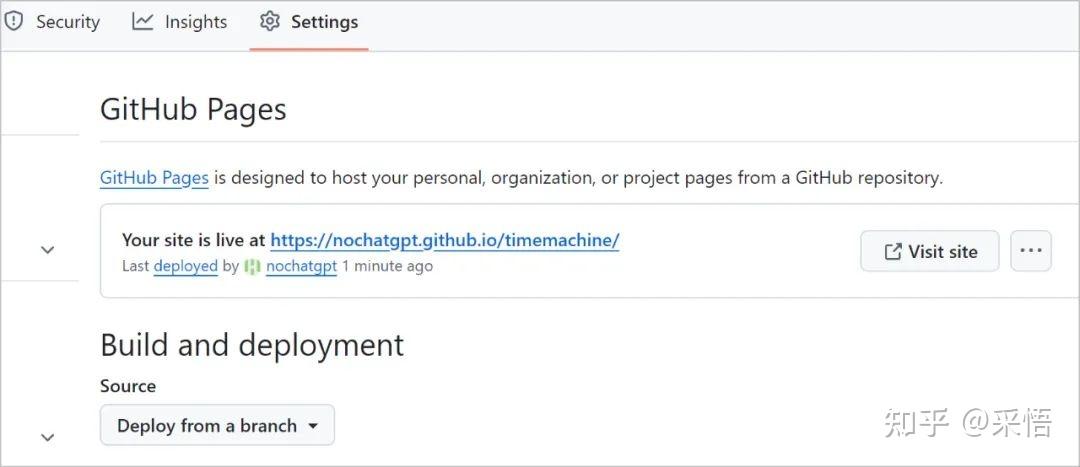Click the external-link icon on Visit site

click(x=893, y=252)
